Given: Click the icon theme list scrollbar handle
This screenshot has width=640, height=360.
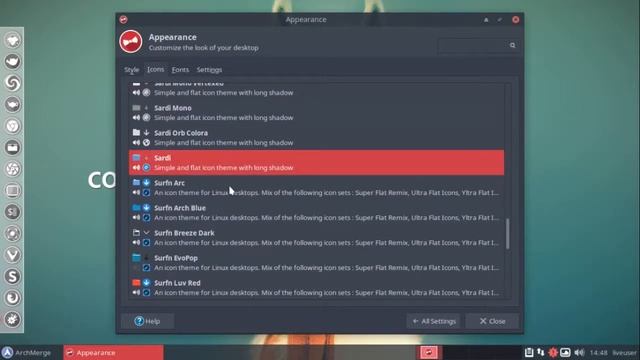Looking at the screenshot, I should tap(507, 233).
